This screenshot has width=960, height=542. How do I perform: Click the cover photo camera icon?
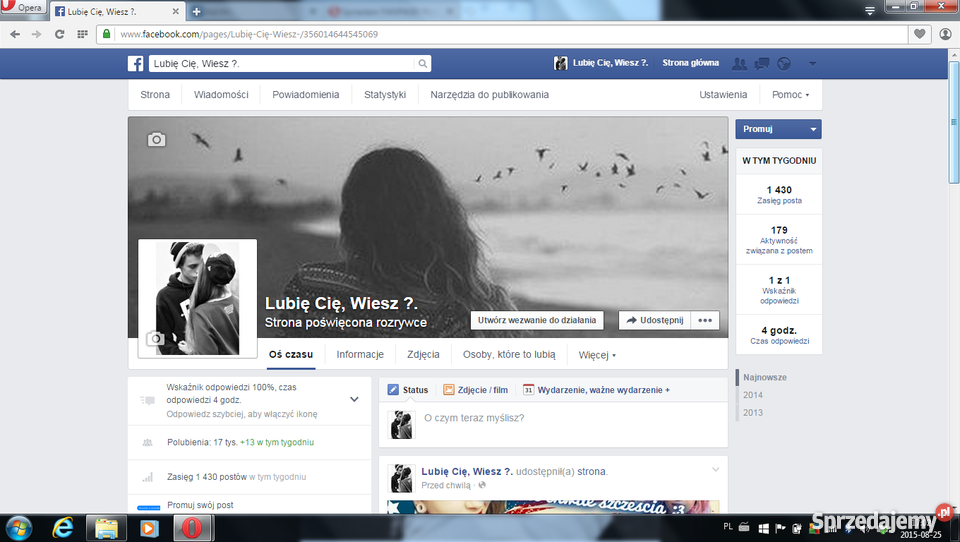pyautogui.click(x=156, y=139)
